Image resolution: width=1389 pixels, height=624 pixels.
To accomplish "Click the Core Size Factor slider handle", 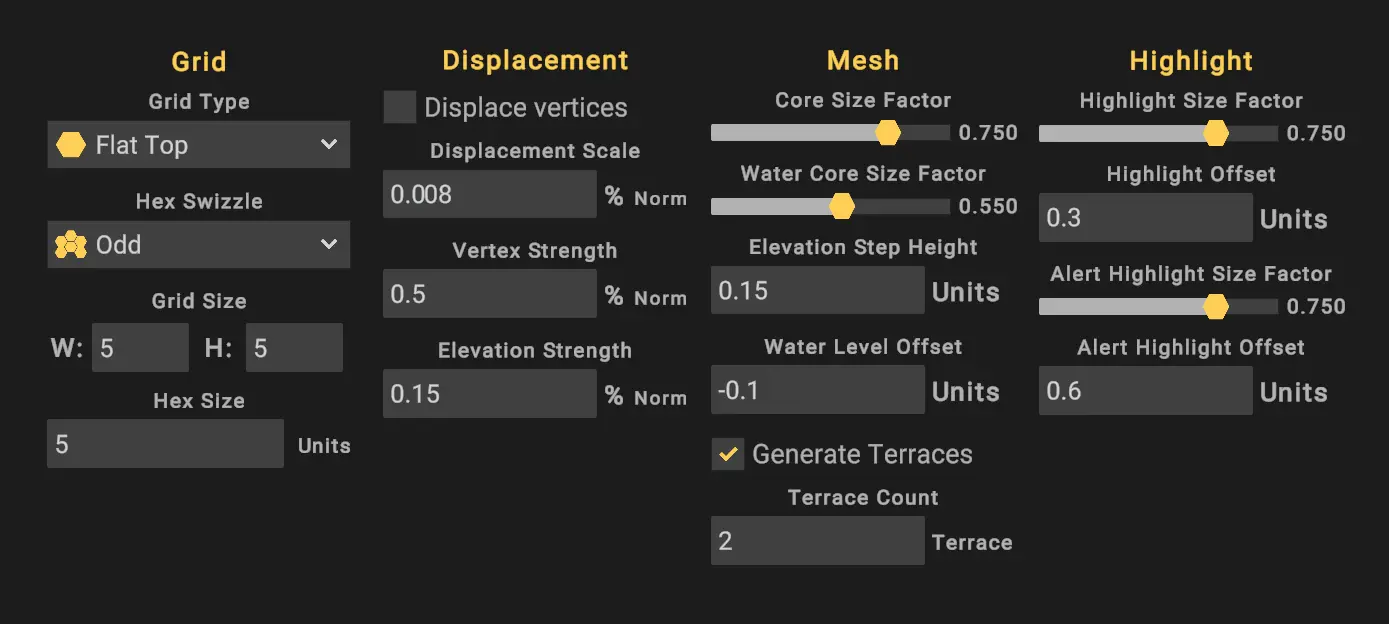I will 887,133.
